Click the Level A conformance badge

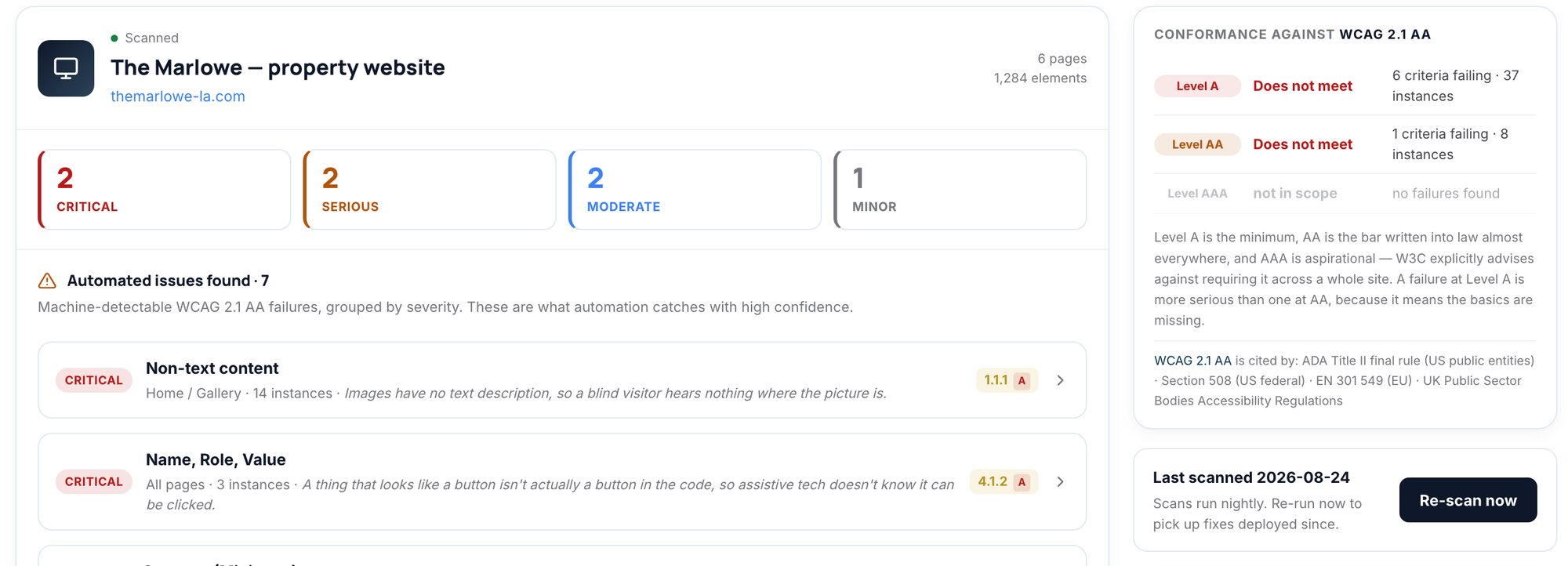(1197, 86)
